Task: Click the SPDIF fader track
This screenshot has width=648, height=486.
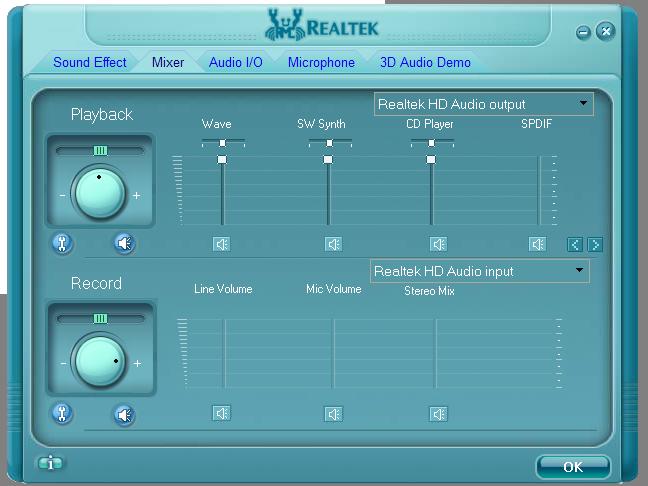Action: pyautogui.click(x=539, y=191)
